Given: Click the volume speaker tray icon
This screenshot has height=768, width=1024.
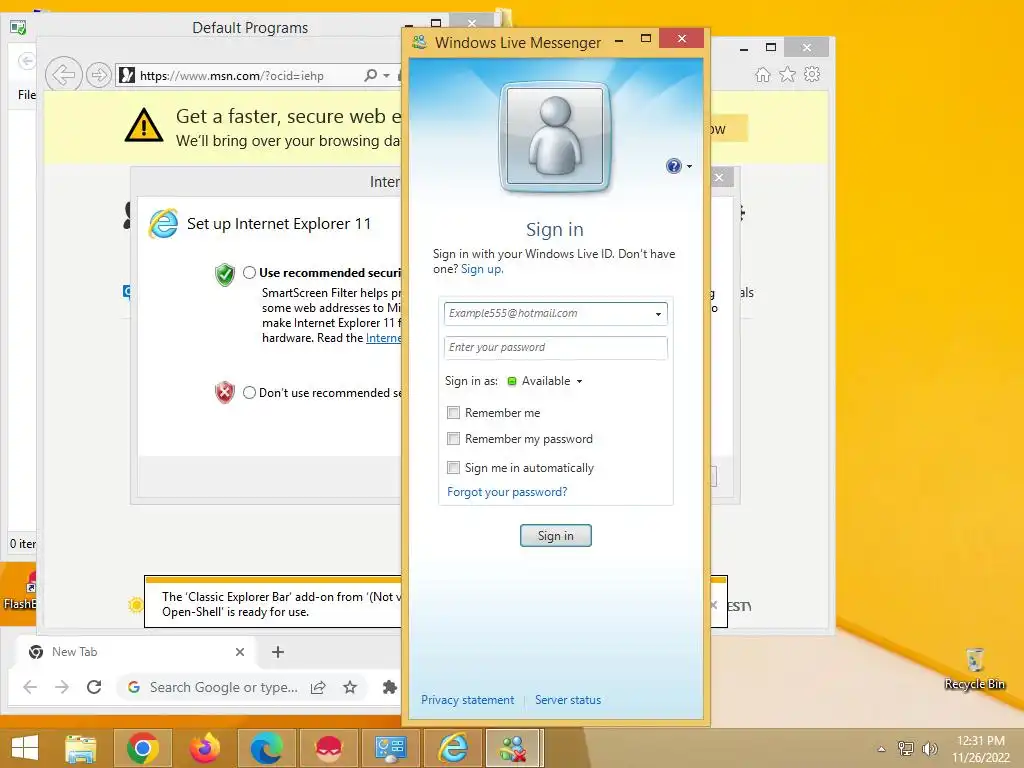Looking at the screenshot, I should (929, 748).
